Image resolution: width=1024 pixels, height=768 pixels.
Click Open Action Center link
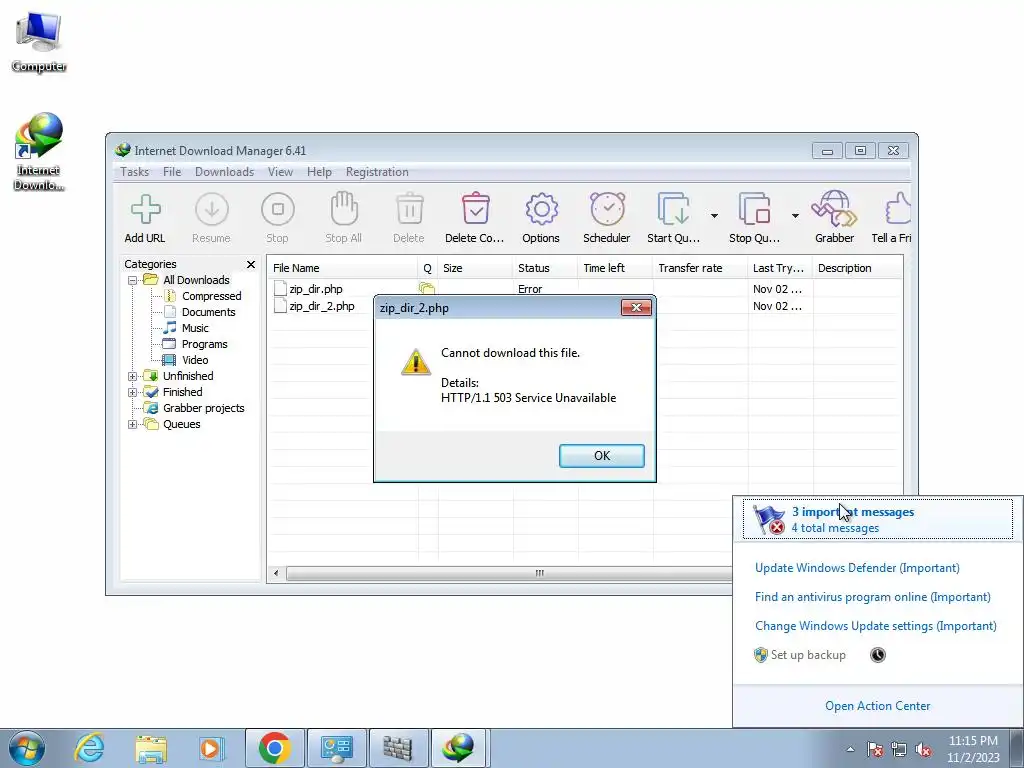coord(877,706)
